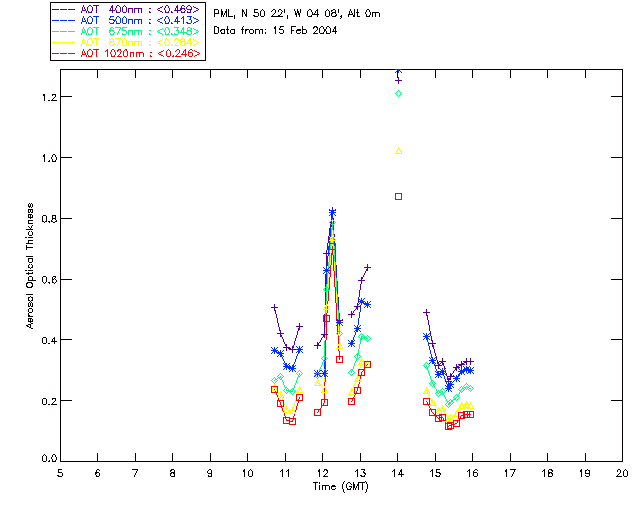Screen dimensions: 640x512
Task: Click the y-axis tick label 1.0
Action: 49,158
